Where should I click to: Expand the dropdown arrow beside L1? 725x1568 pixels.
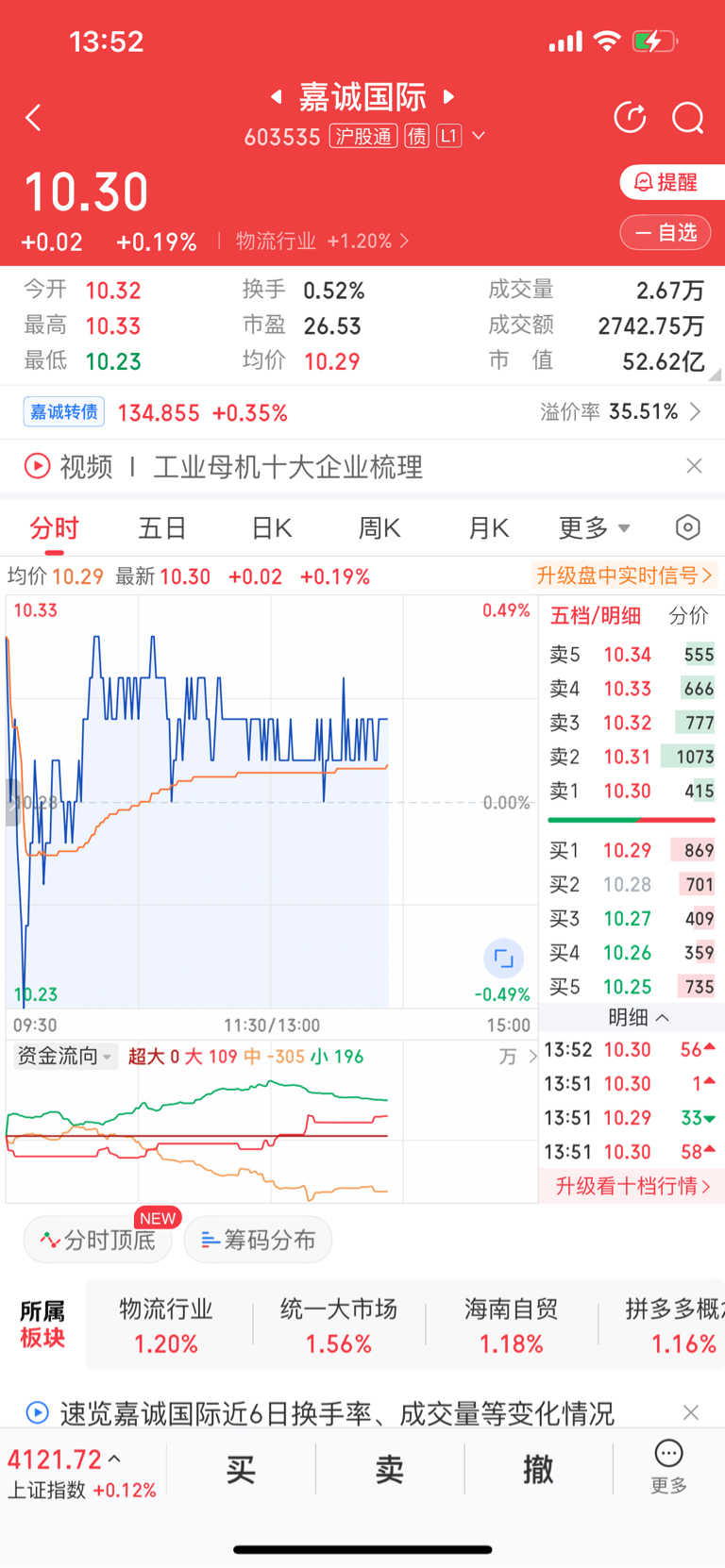pyautogui.click(x=479, y=137)
